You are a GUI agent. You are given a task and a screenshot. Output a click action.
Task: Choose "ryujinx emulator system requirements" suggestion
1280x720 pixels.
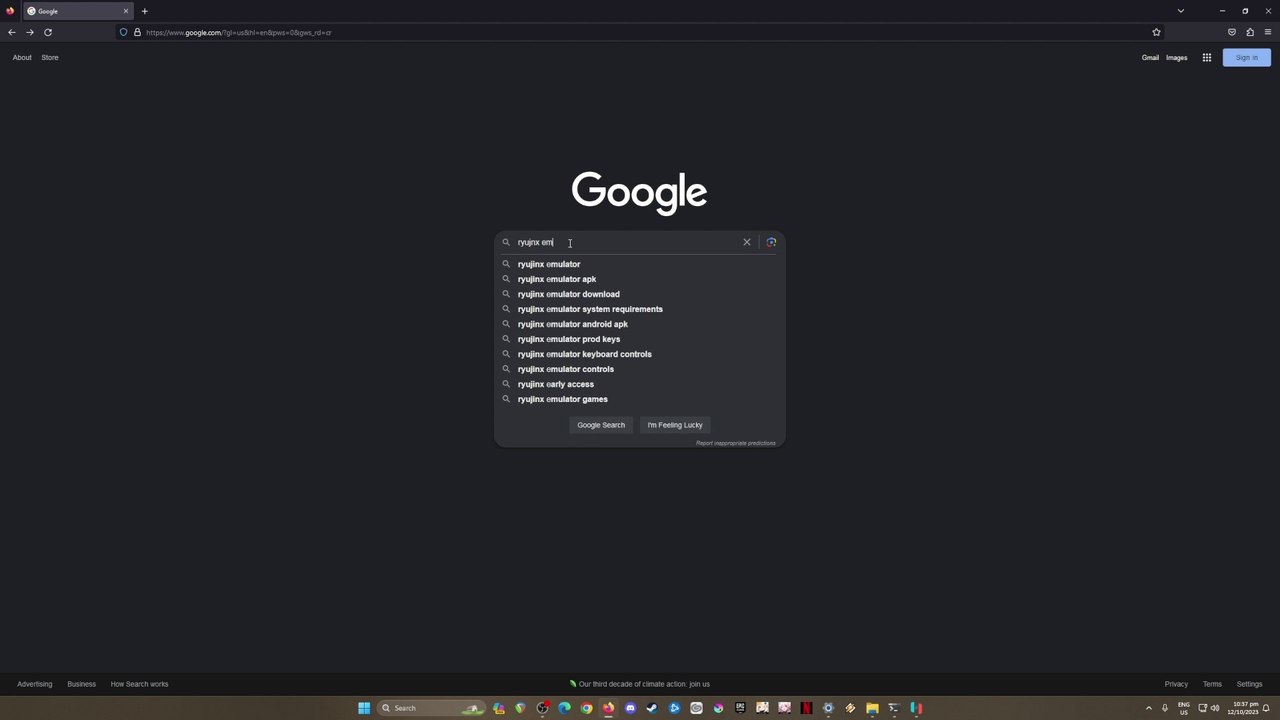pyautogui.click(x=640, y=309)
